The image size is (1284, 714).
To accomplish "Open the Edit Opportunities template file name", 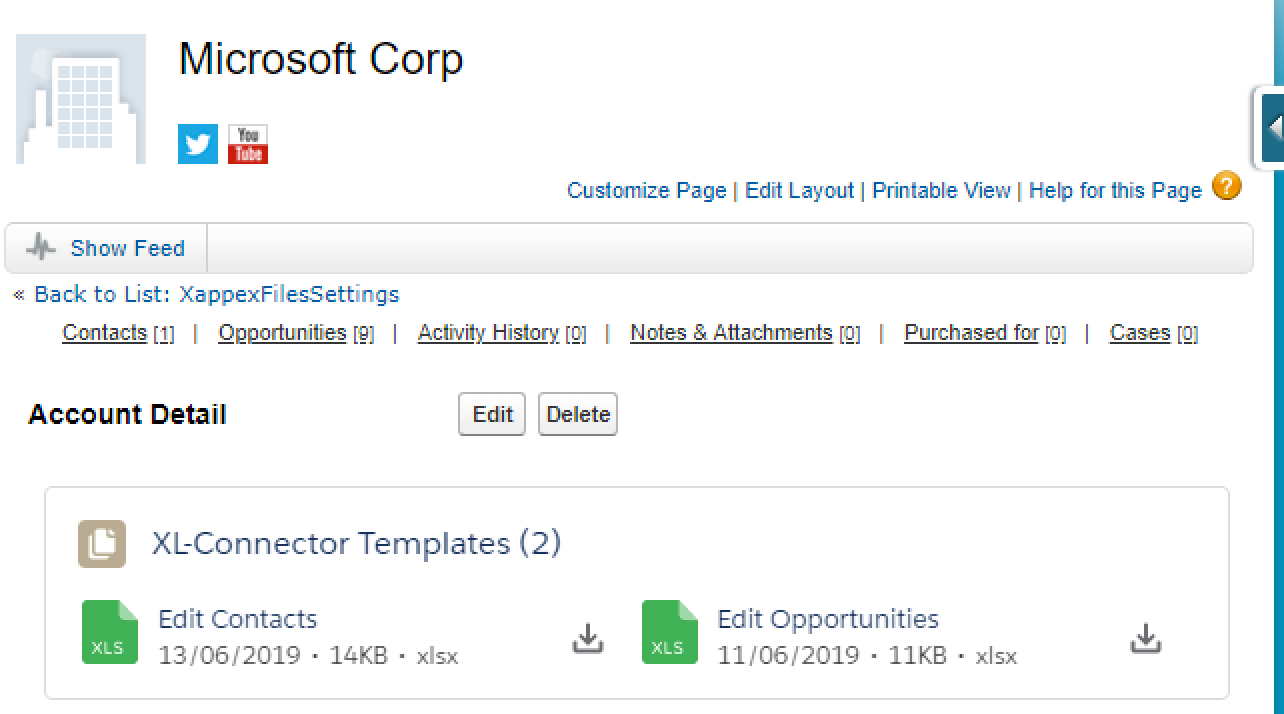I will tap(828, 619).
